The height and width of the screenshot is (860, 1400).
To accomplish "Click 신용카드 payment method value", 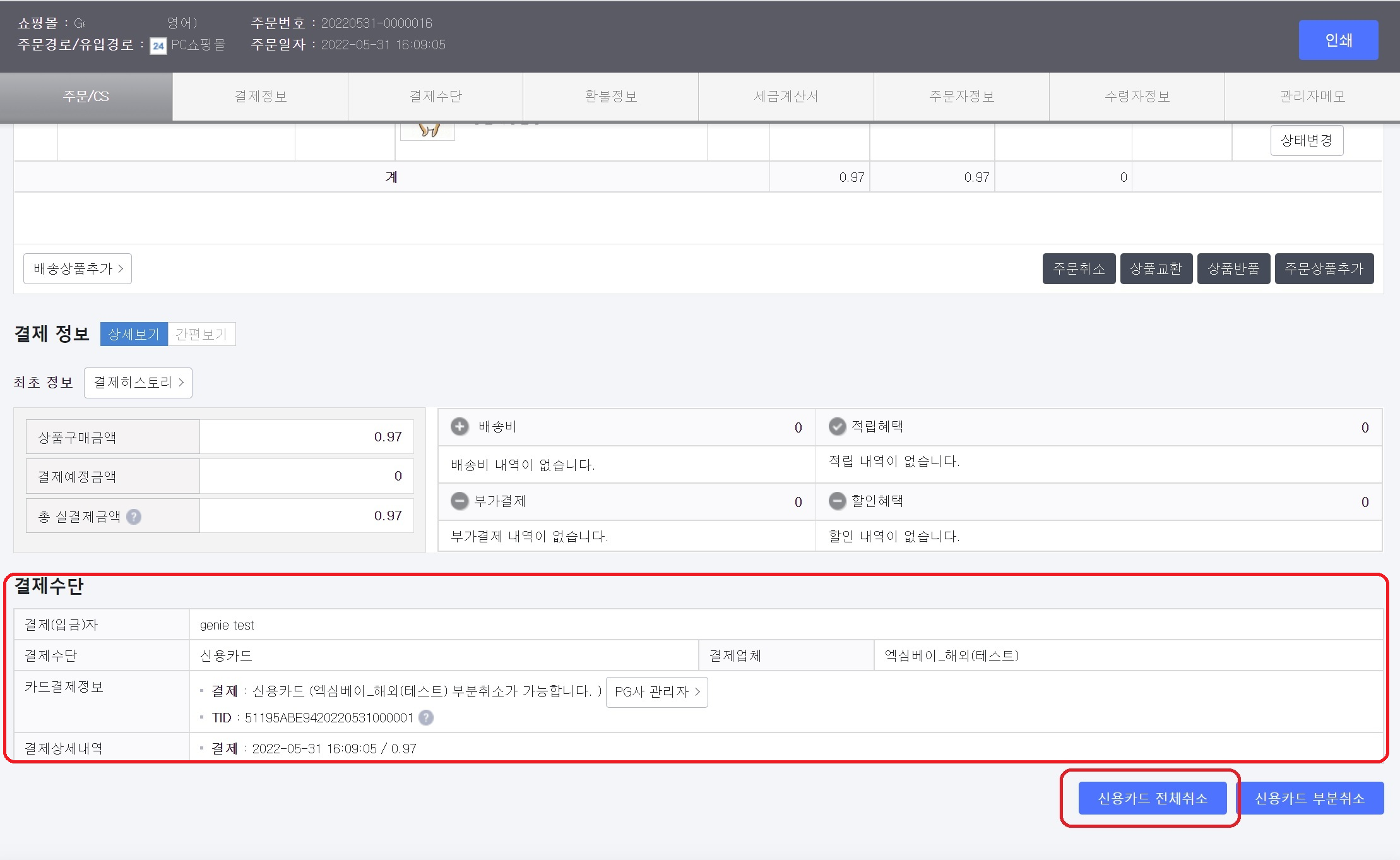I will pyautogui.click(x=226, y=656).
